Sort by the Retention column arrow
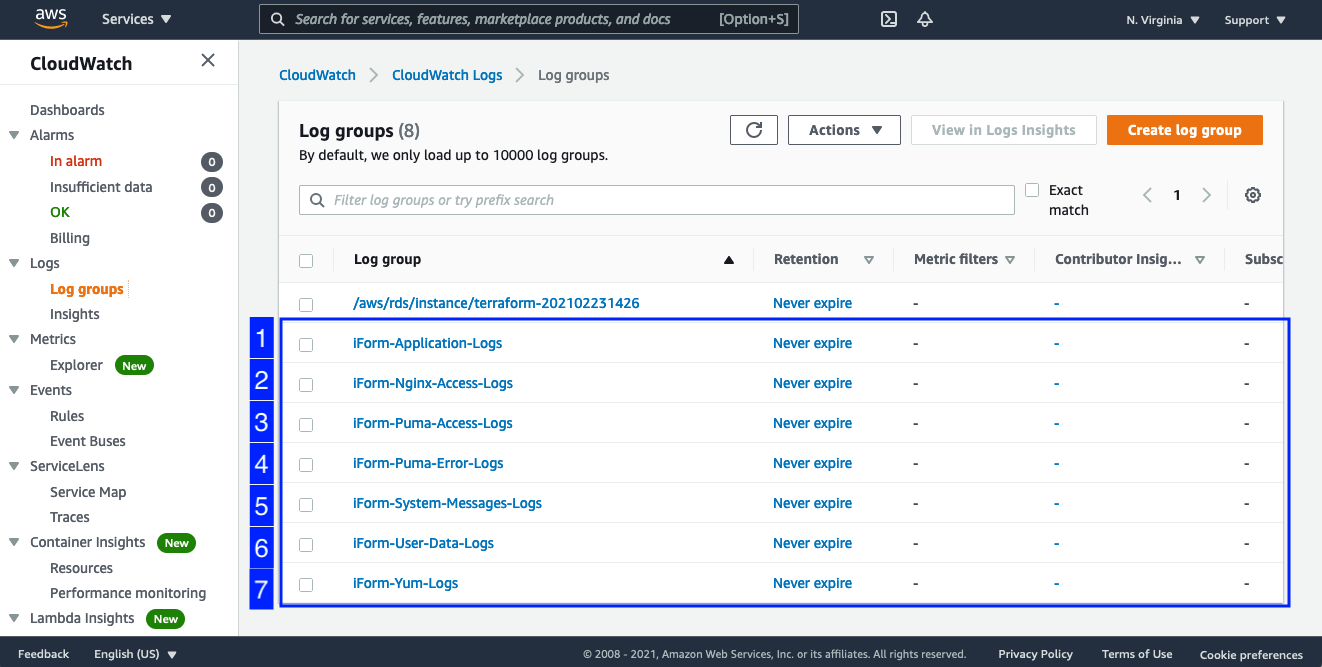Viewport: 1322px width, 667px height. pos(869,260)
